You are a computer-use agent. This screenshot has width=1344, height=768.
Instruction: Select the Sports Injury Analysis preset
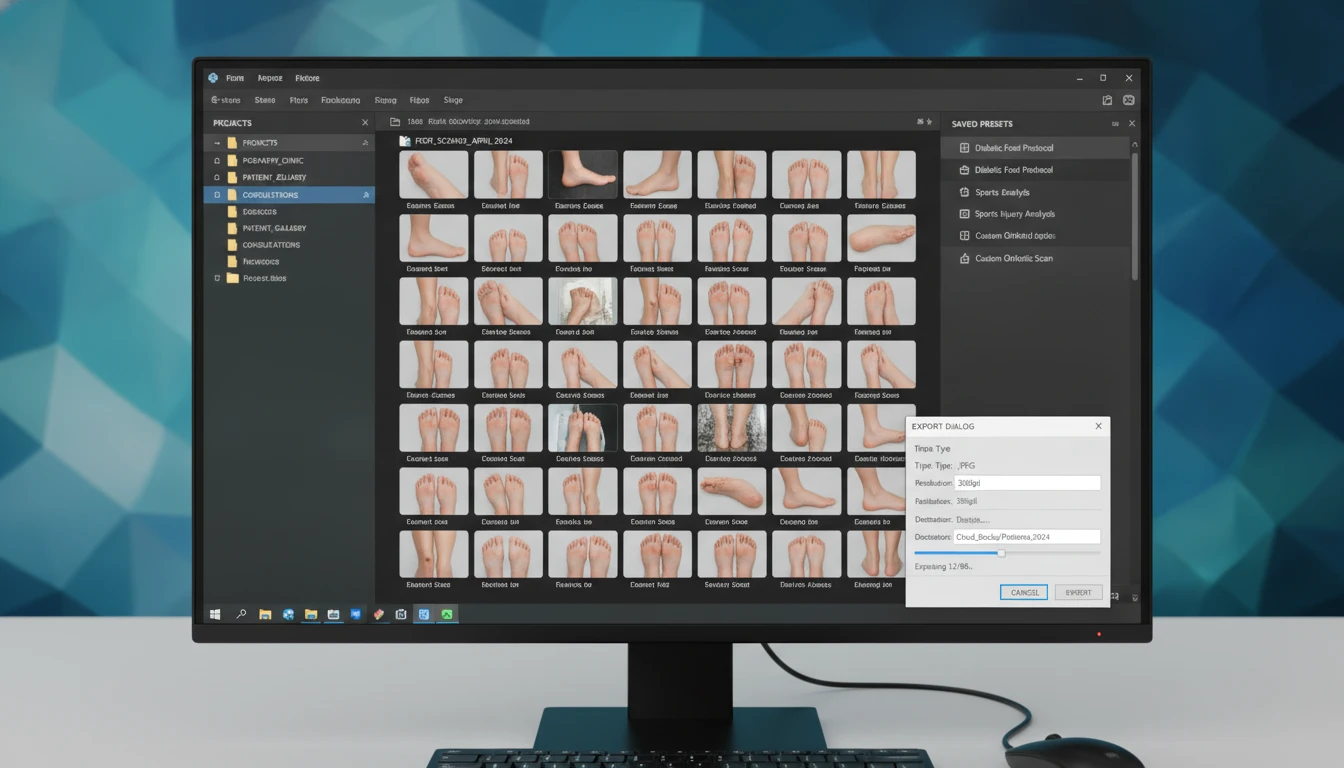[1036, 214]
